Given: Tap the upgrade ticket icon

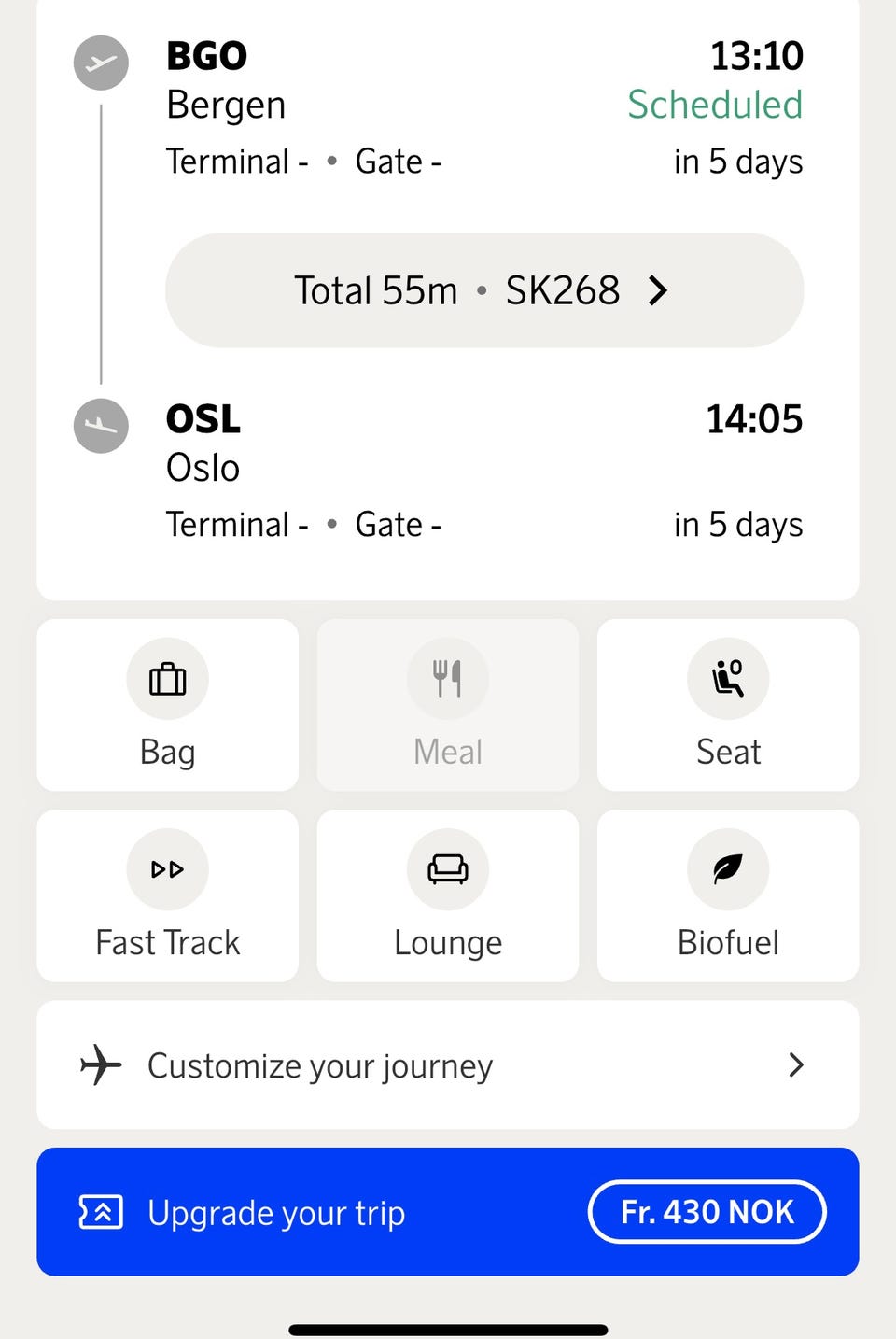Looking at the screenshot, I should click(x=101, y=1212).
